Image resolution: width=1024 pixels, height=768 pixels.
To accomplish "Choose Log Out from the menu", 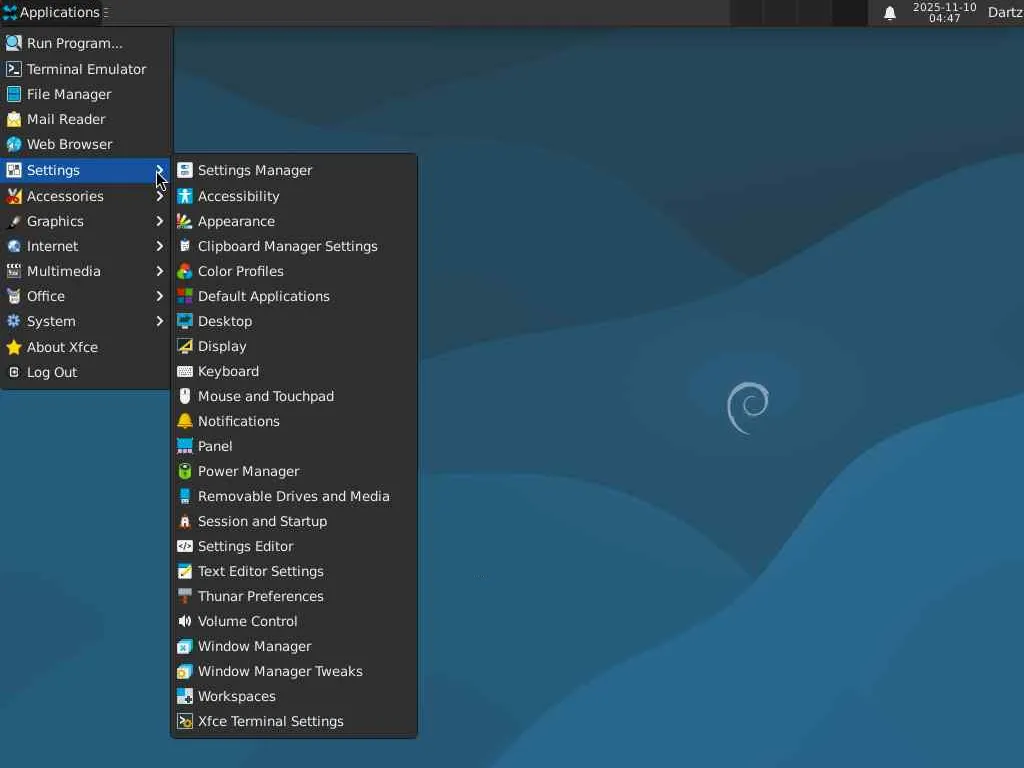I will click(86, 372).
